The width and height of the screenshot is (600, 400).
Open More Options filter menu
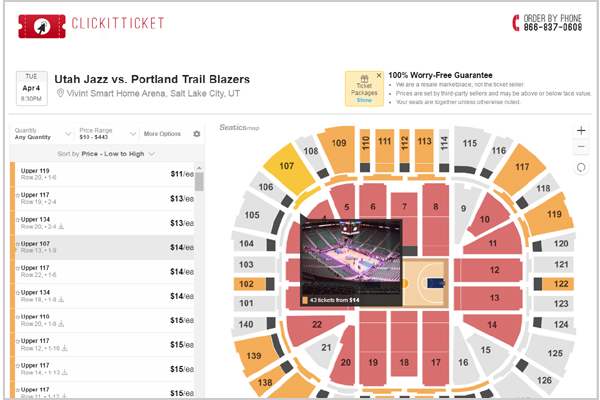pos(162,134)
